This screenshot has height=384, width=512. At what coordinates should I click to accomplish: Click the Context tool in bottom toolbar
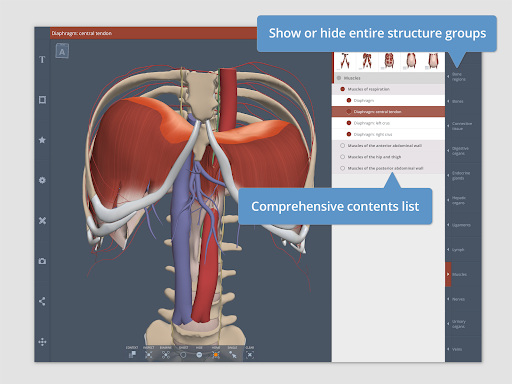[x=132, y=355]
